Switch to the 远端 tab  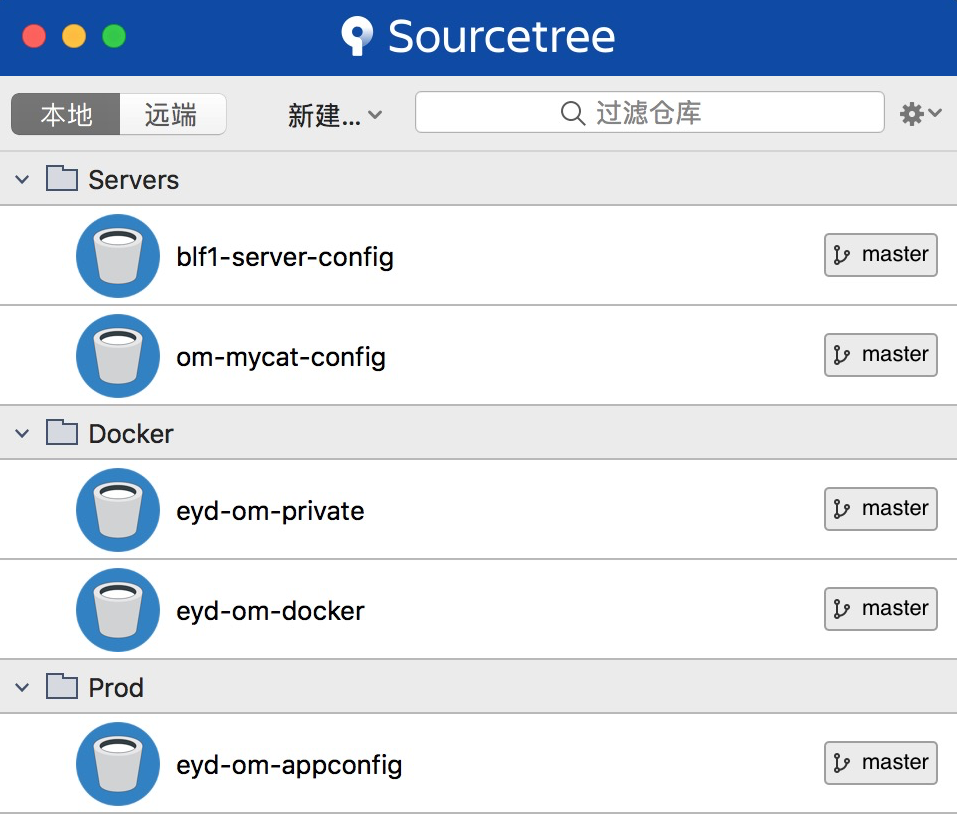(x=172, y=114)
